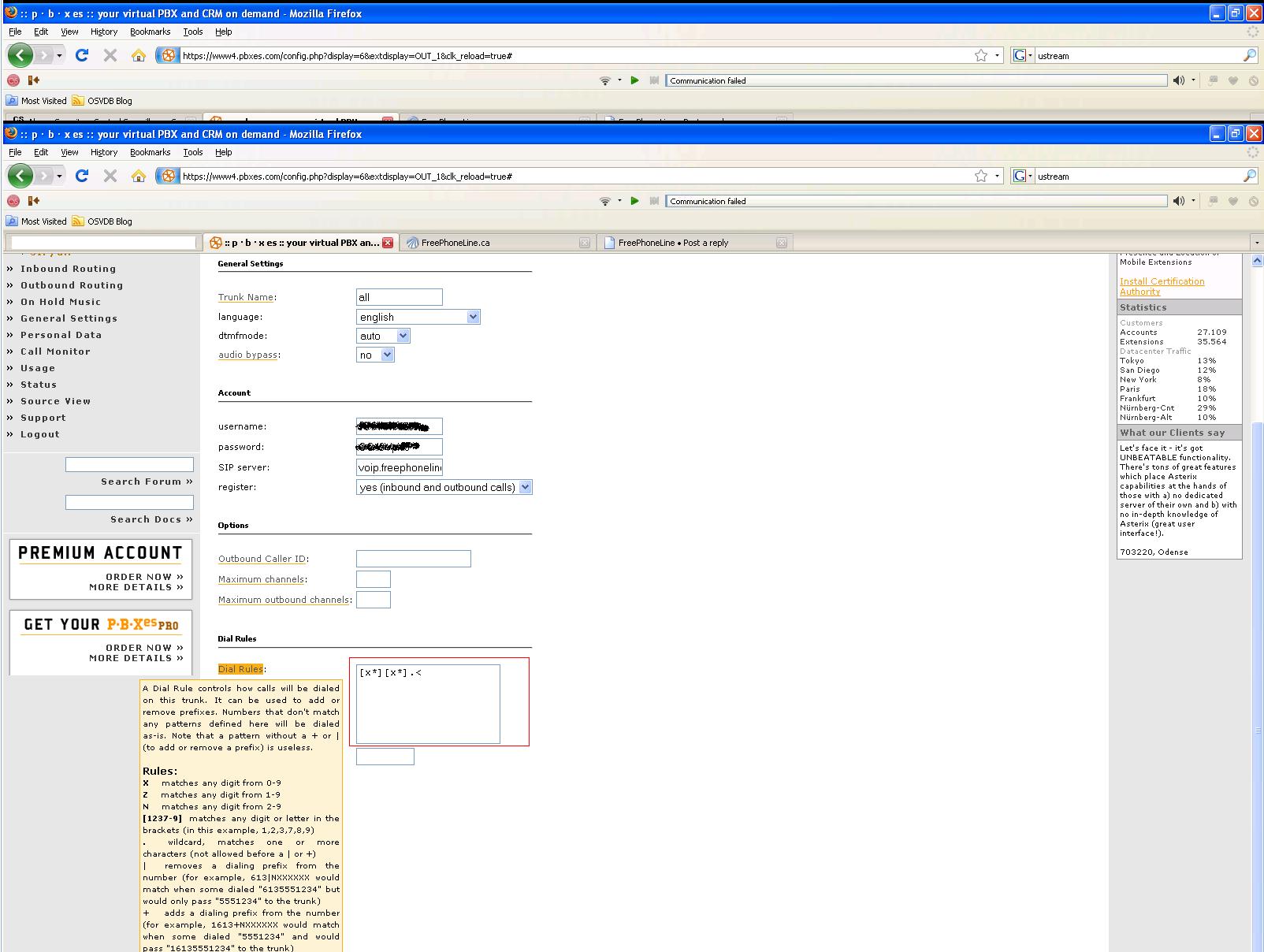Screen dimensions: 1264x952
Task: Bookmark page with star in front window
Action: pyautogui.click(x=981, y=176)
